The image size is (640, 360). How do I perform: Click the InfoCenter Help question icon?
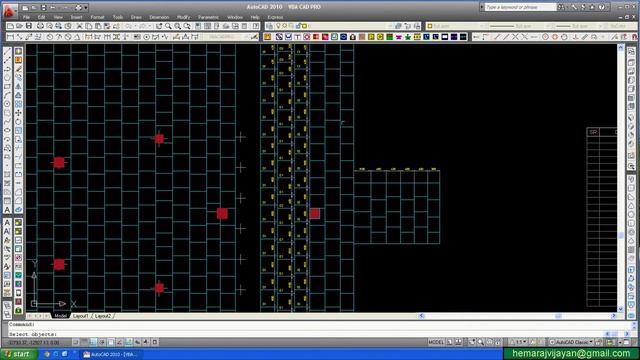coord(602,7)
